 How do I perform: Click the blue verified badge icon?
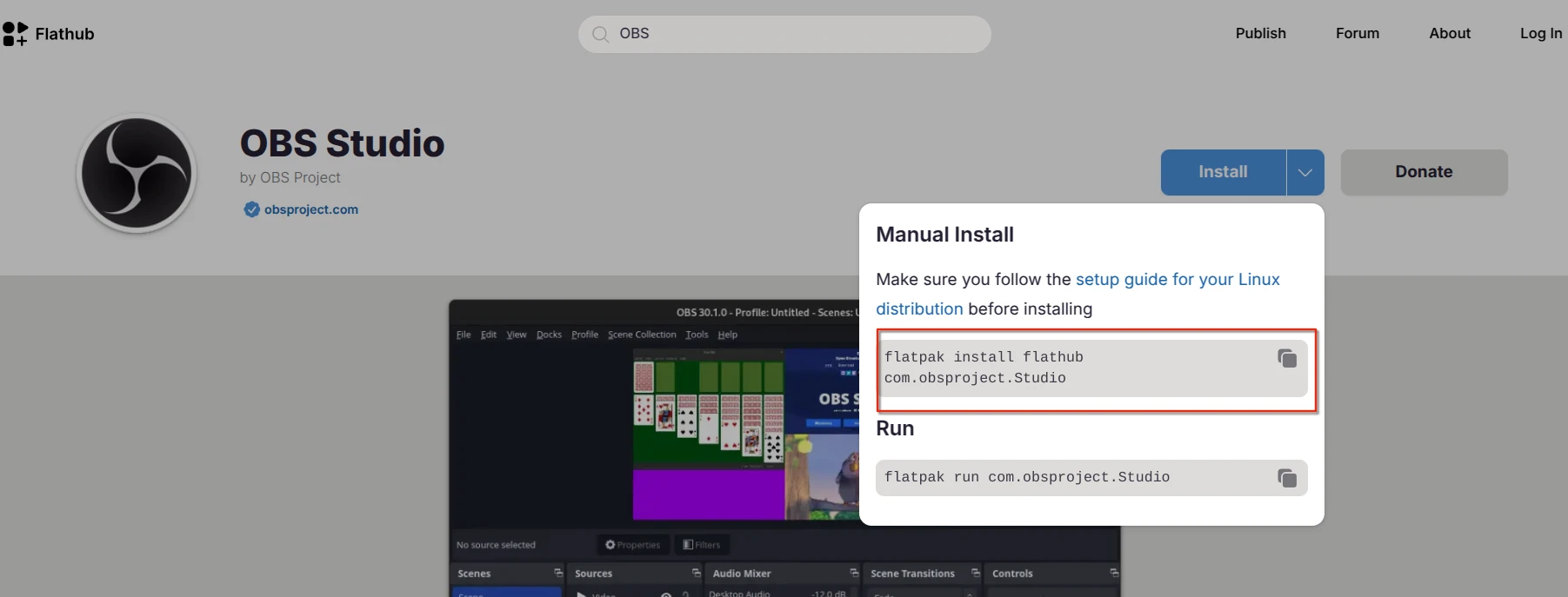point(251,209)
